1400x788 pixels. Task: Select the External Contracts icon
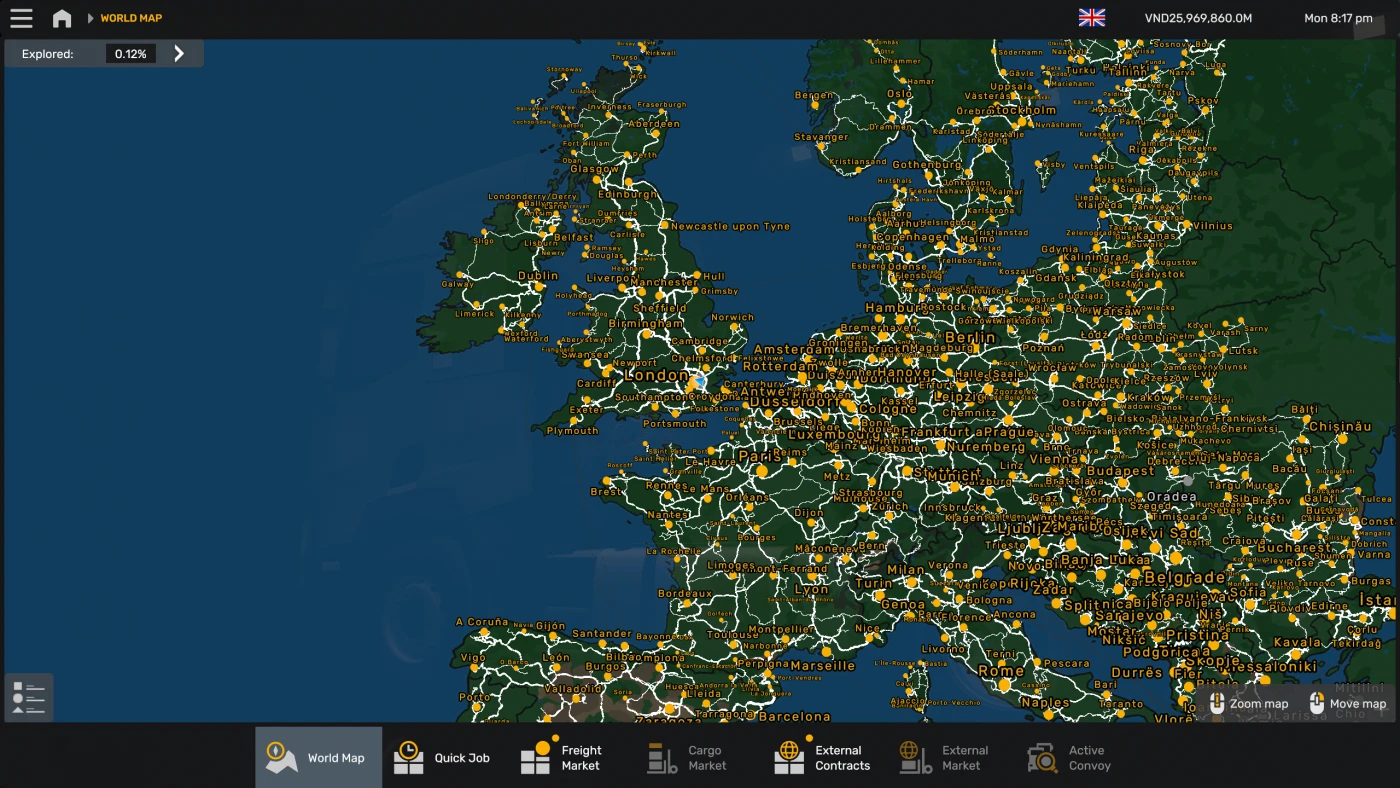click(789, 757)
